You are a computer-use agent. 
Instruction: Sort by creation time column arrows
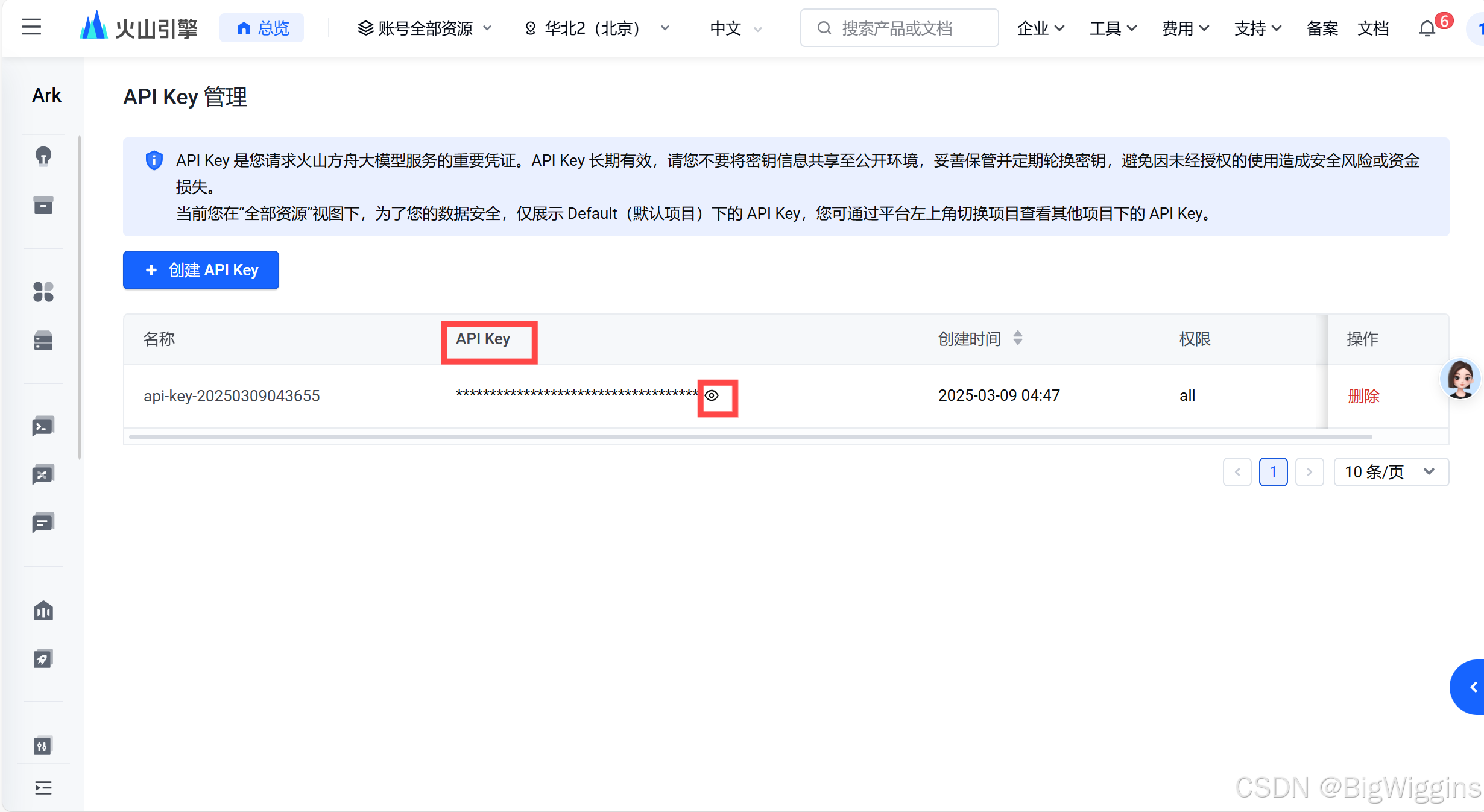point(1018,338)
